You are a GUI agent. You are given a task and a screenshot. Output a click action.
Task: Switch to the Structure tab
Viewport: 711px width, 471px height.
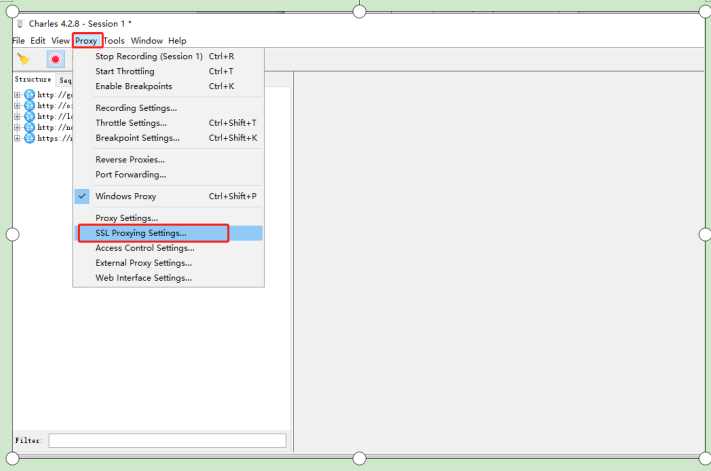[x=33, y=79]
